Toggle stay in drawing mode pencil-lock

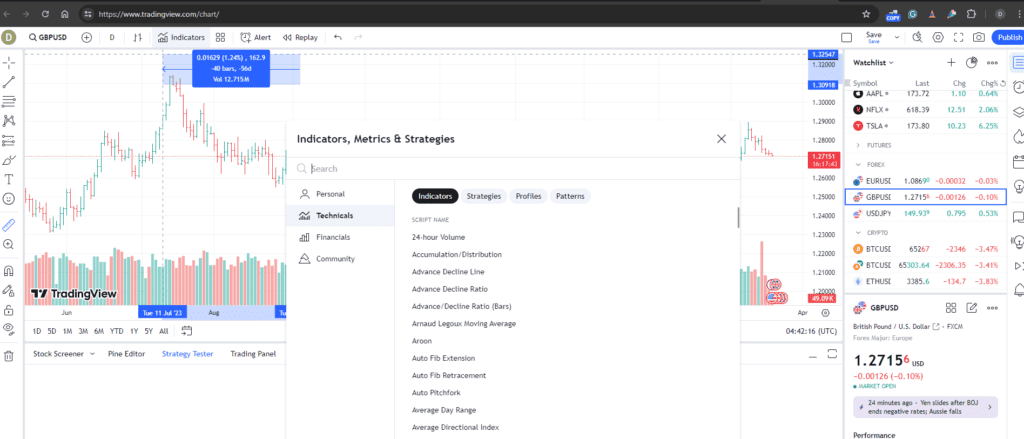click(9, 290)
